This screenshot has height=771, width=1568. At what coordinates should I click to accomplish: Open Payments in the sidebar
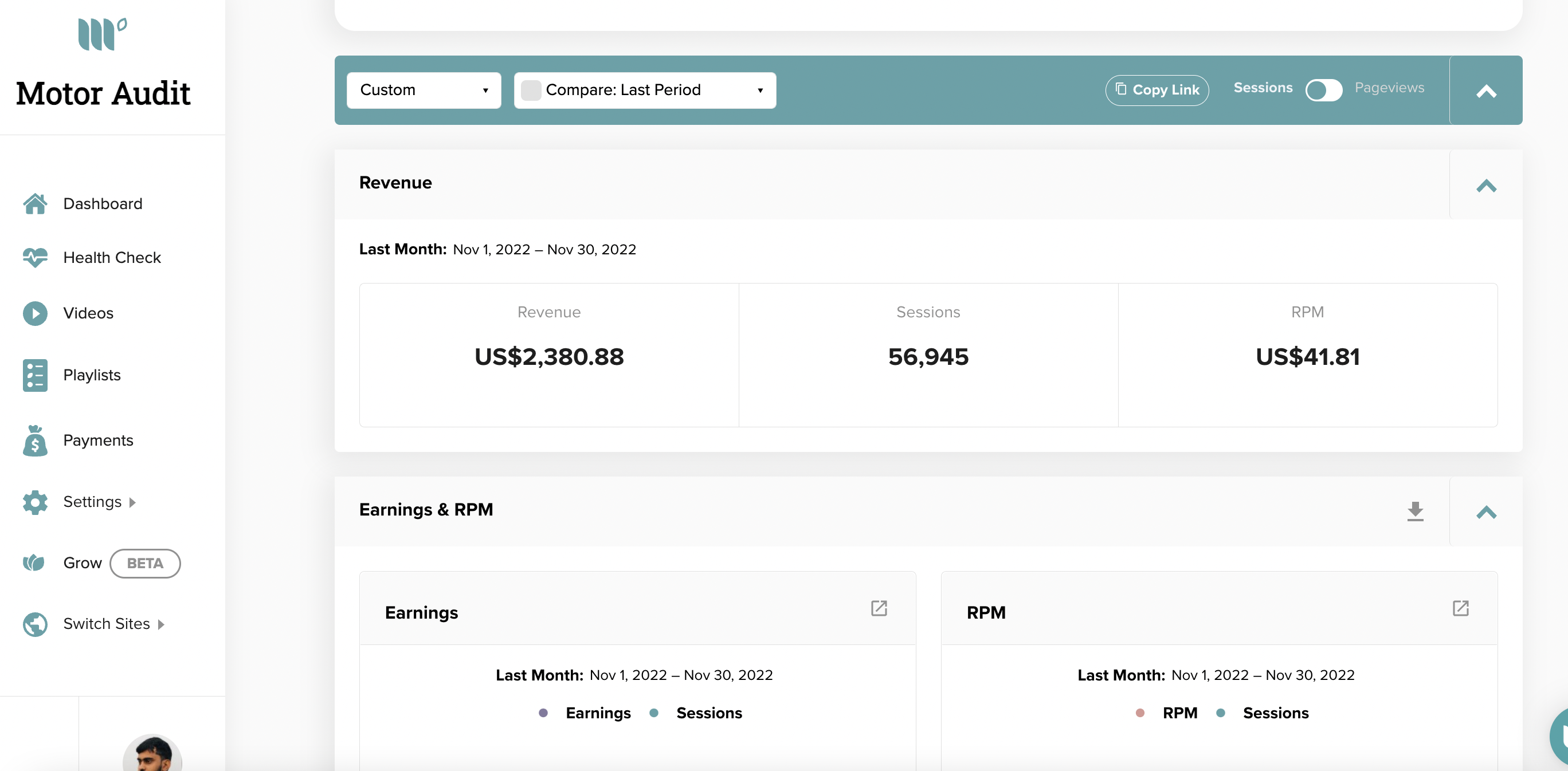pyautogui.click(x=98, y=440)
